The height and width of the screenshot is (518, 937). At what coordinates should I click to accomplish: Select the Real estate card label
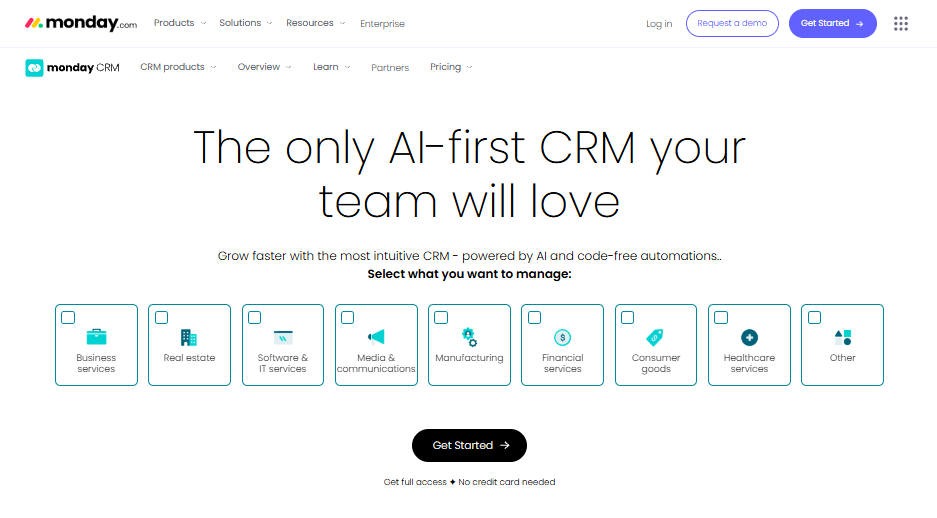click(x=189, y=357)
